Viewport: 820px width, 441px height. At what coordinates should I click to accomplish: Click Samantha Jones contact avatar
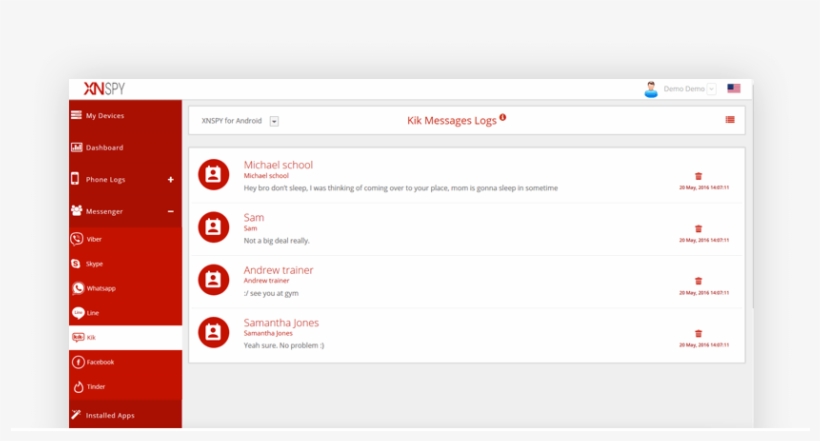(x=213, y=332)
